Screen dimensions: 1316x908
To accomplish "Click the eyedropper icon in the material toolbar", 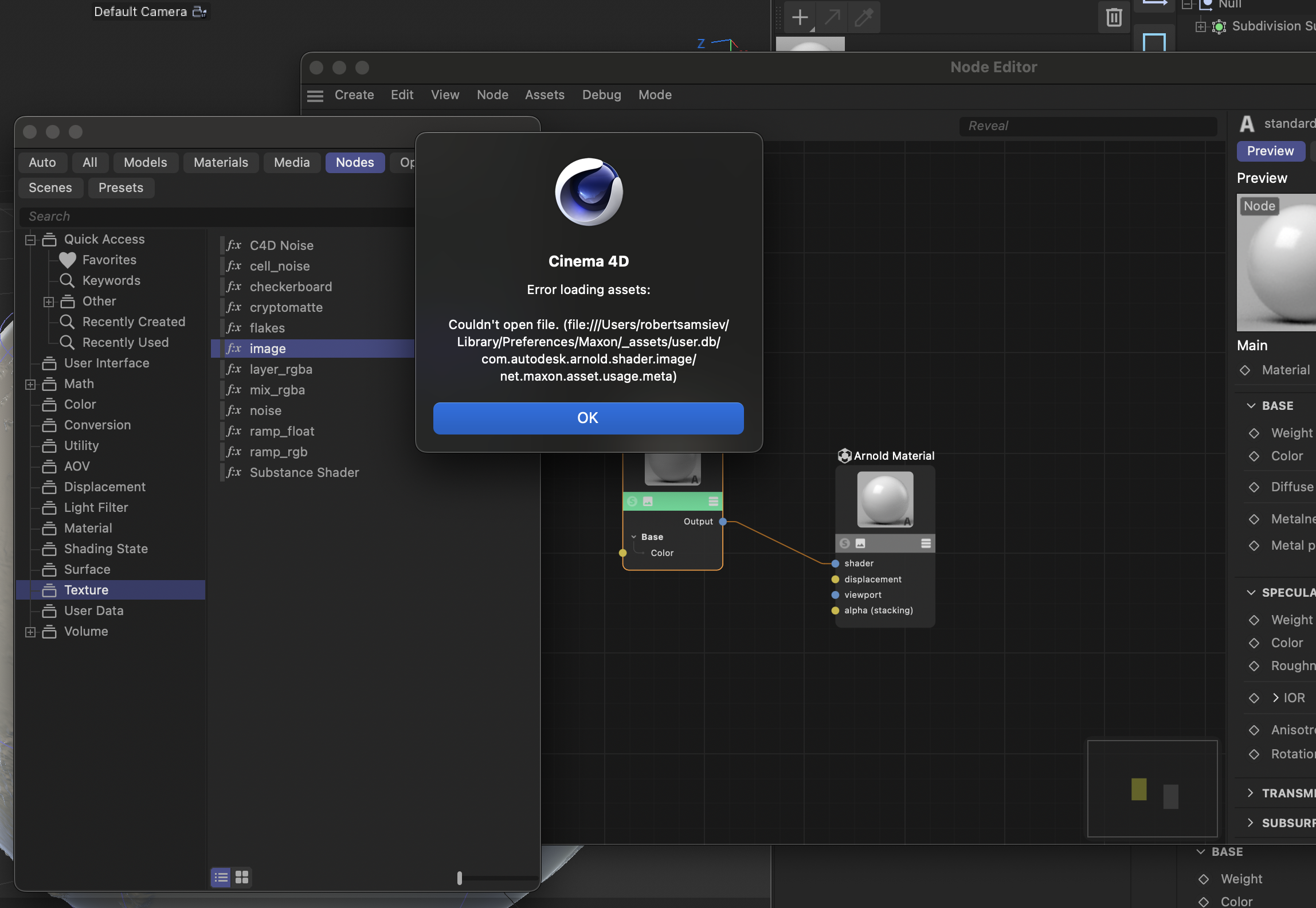I will coord(863,17).
